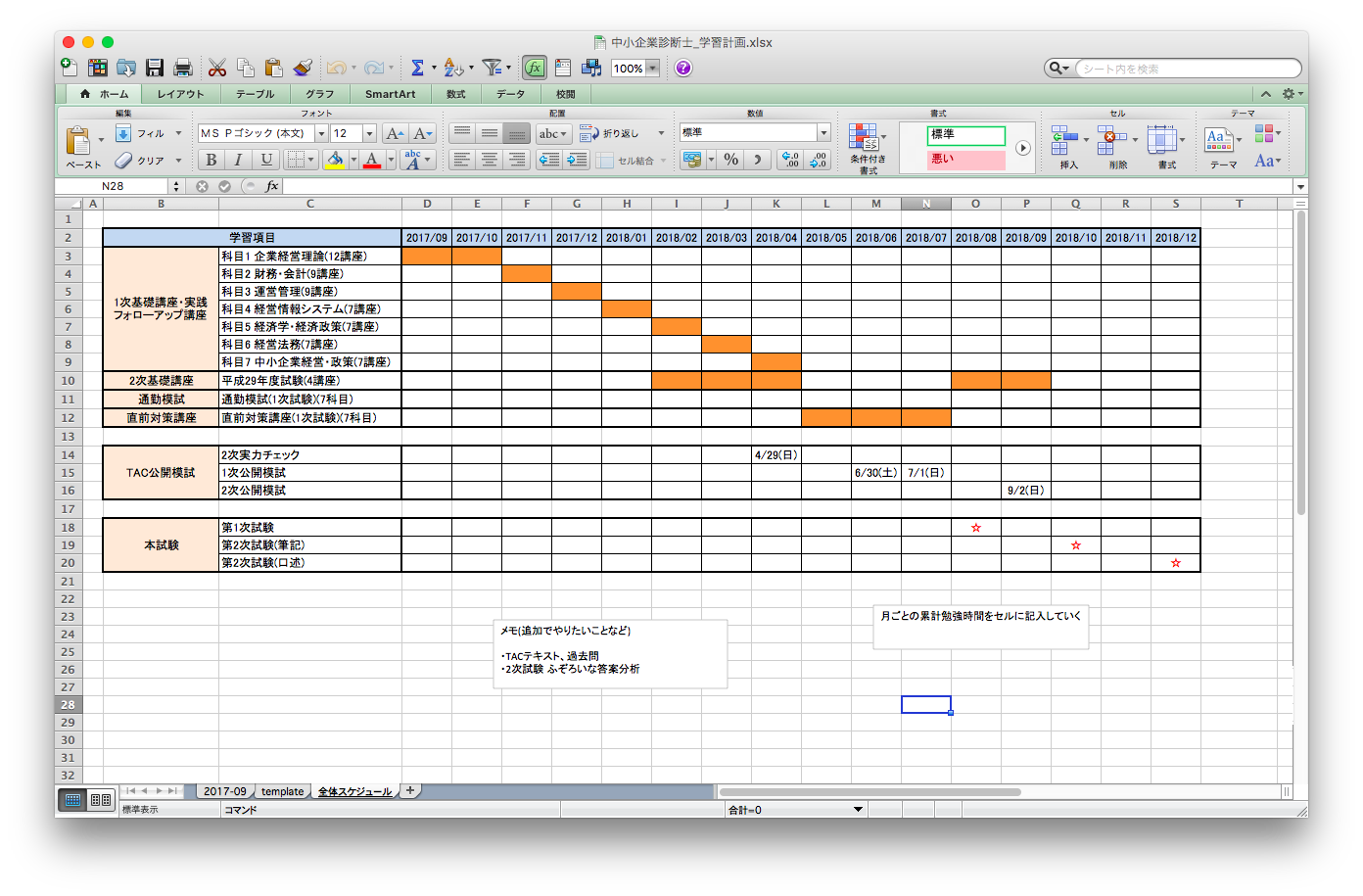The height and width of the screenshot is (896, 1363).
Task: Click the N28 name box
Action: (x=114, y=186)
